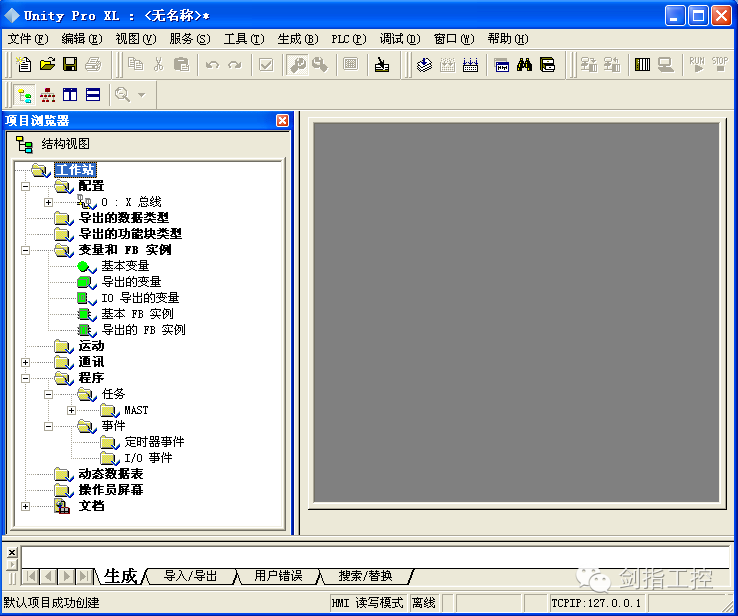The height and width of the screenshot is (616, 738).
Task: Close the output window with x button
Action: tap(13, 552)
